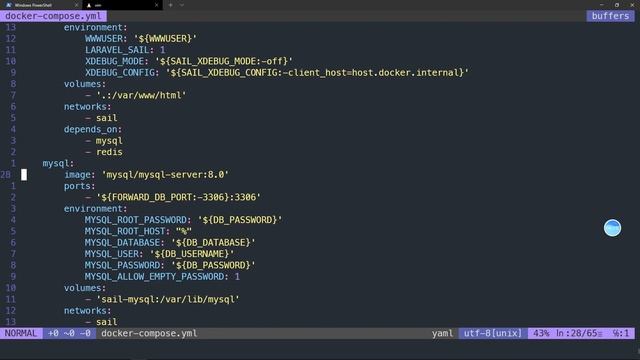This screenshot has height=360, width=640.
Task: Select the docker-compose.yml buffer tab
Action: tap(53, 16)
